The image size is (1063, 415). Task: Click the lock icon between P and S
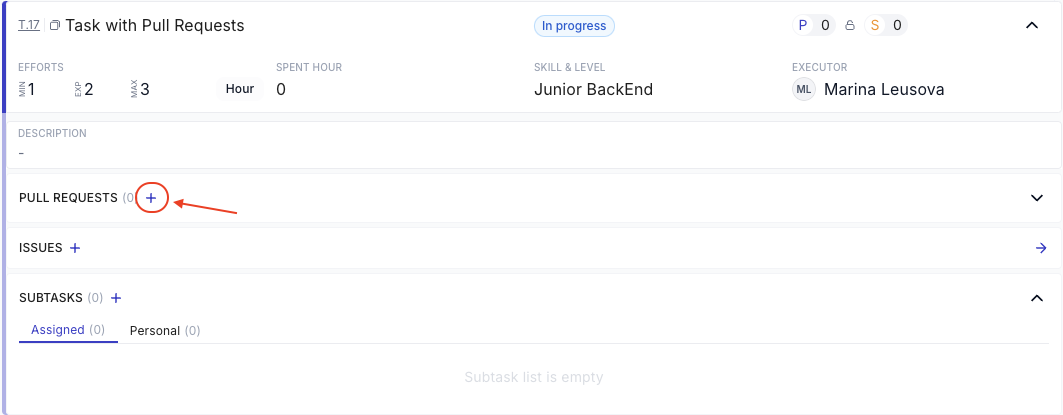pos(849,26)
